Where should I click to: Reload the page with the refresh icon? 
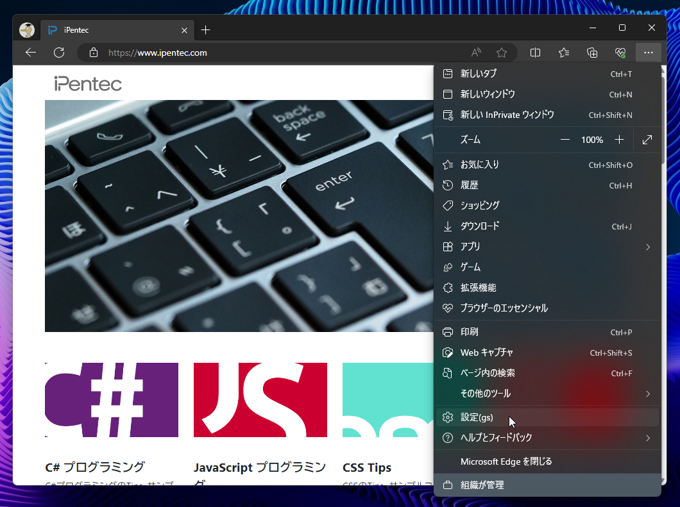click(x=59, y=52)
